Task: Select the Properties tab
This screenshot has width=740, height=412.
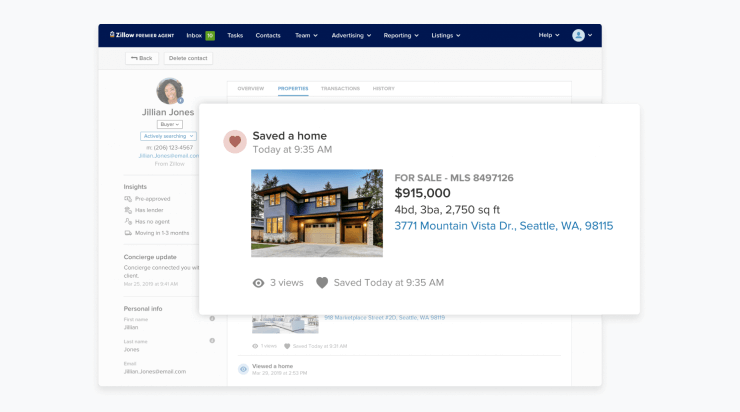Action: tap(293, 88)
